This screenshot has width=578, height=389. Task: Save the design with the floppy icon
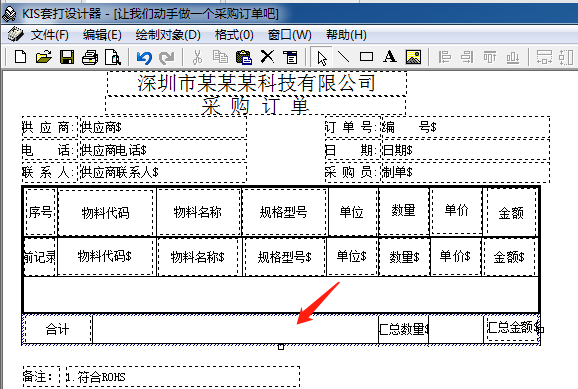[67, 57]
